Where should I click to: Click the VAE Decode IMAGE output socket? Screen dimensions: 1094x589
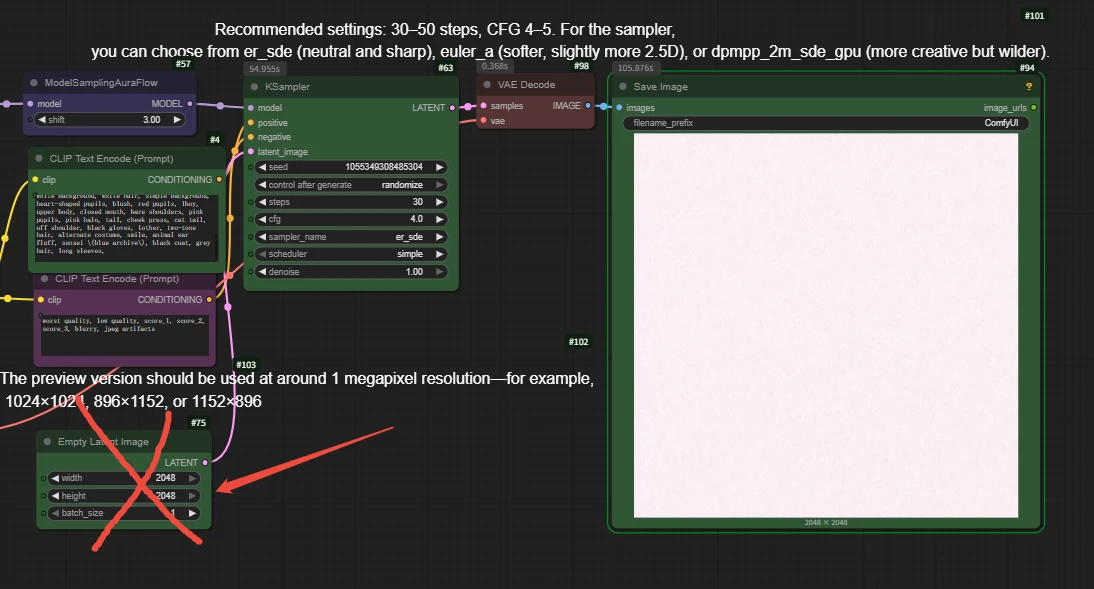(588, 105)
